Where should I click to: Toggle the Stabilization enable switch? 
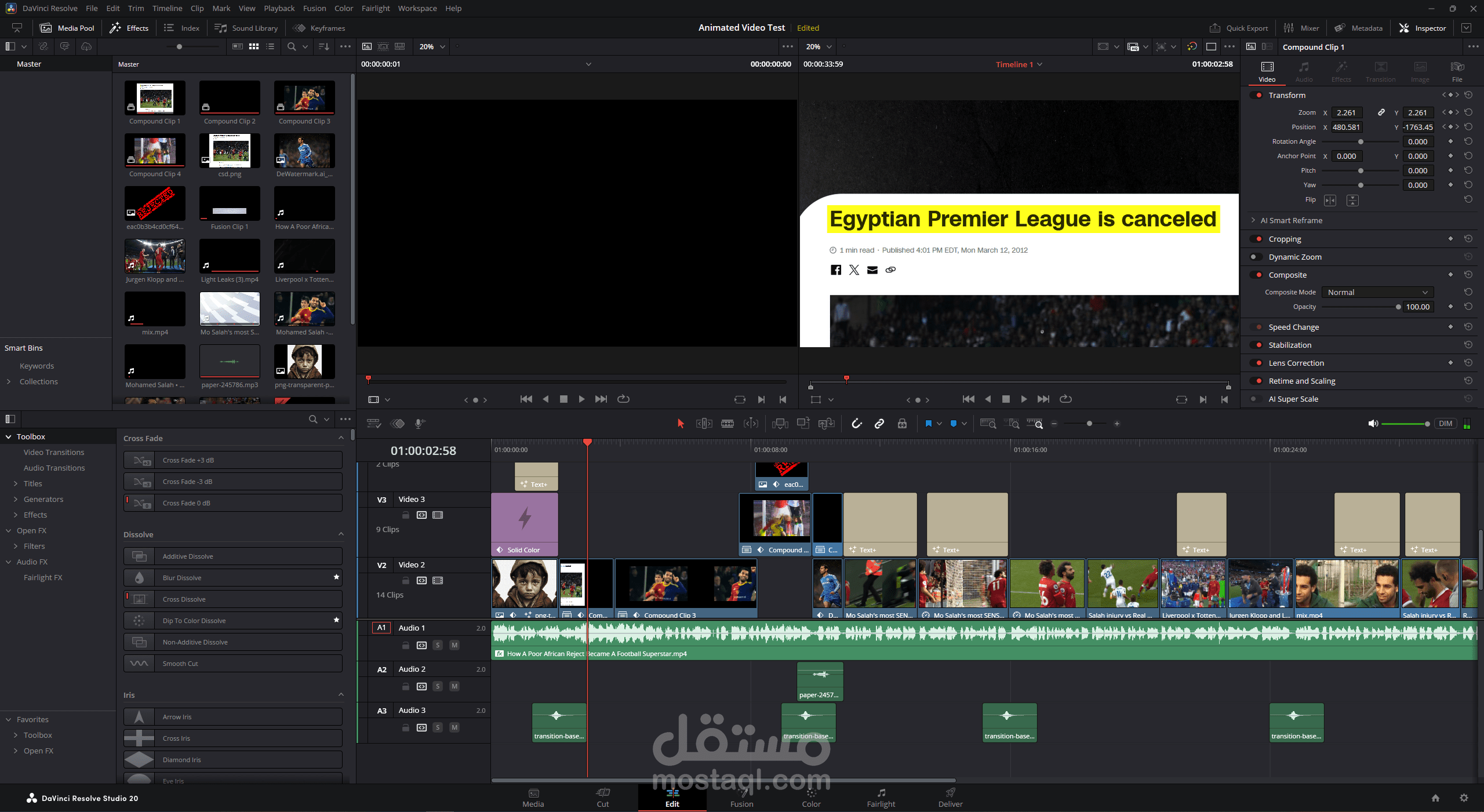tap(1257, 345)
